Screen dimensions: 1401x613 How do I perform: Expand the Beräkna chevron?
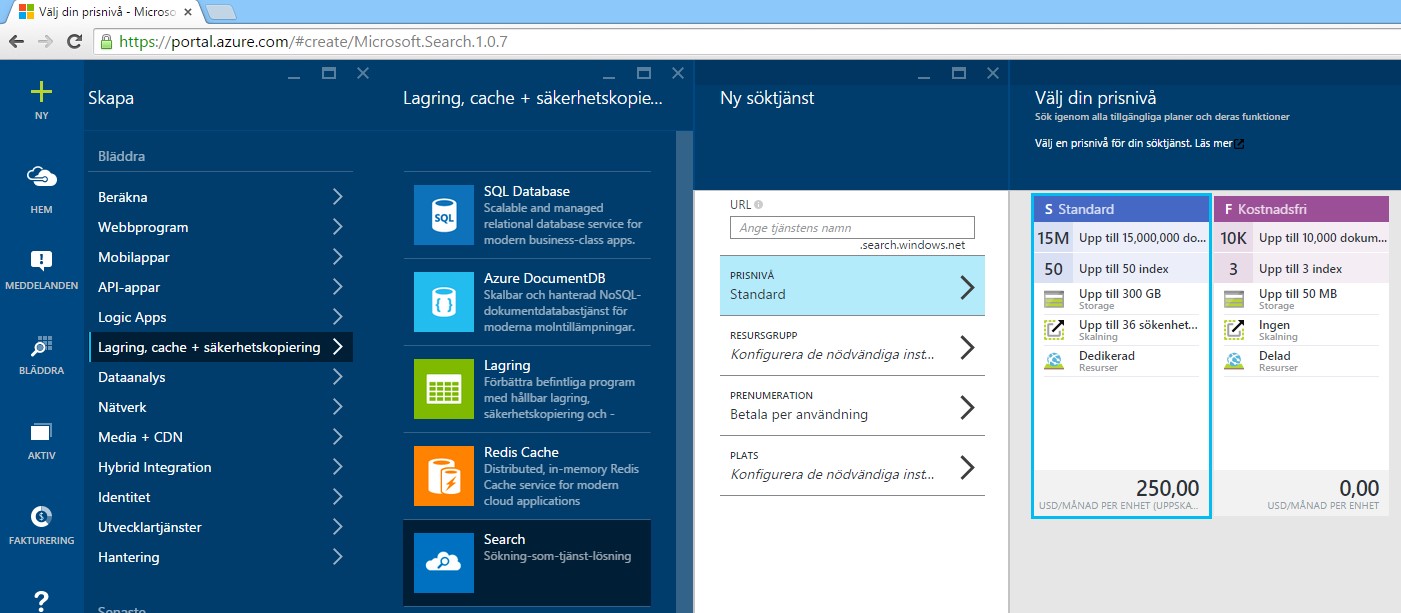tap(338, 197)
